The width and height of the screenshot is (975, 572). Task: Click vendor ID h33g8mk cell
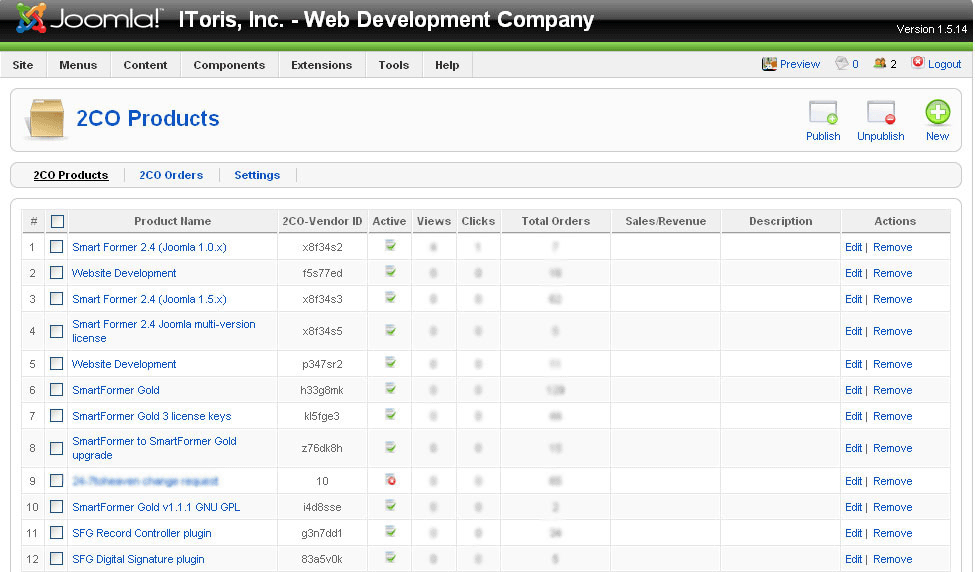pos(321,390)
